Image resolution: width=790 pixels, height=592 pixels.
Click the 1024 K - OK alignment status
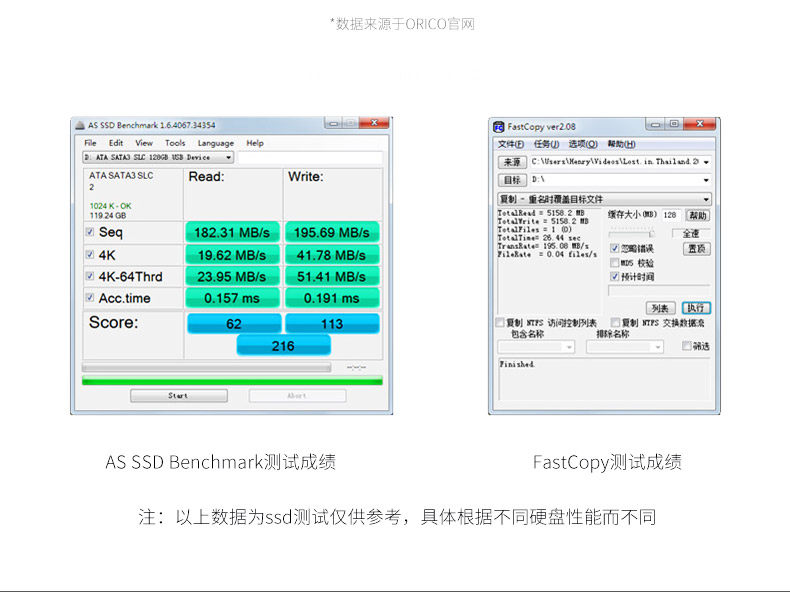tap(110, 206)
